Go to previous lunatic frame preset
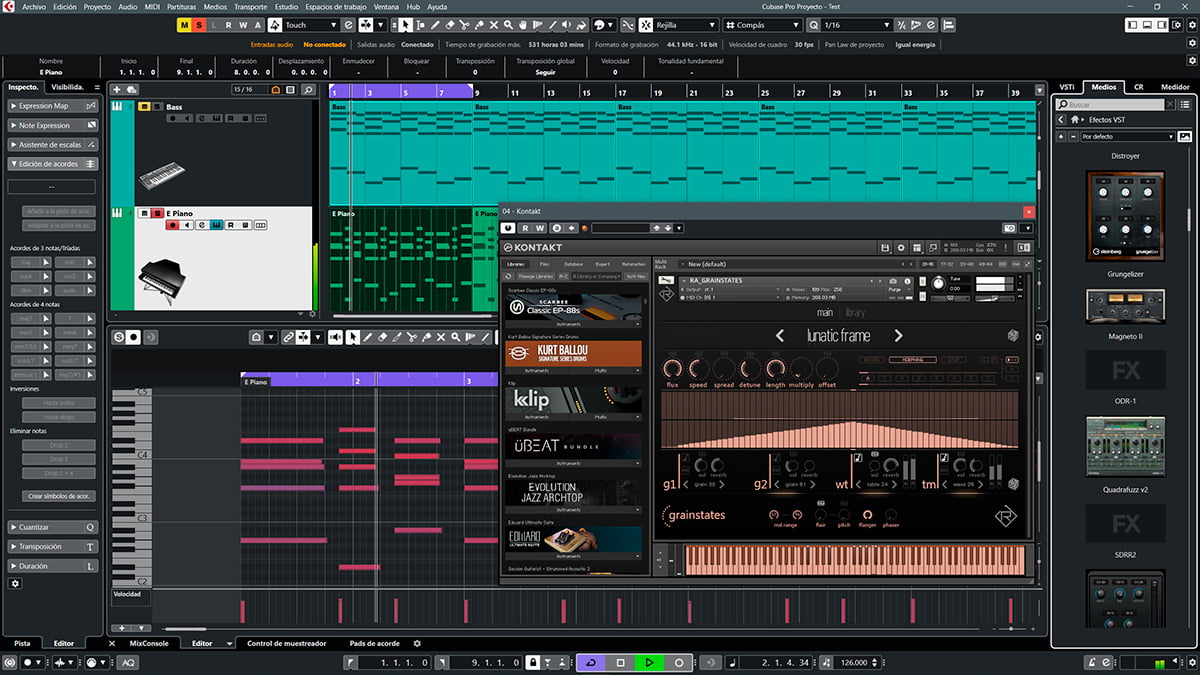 click(x=780, y=336)
